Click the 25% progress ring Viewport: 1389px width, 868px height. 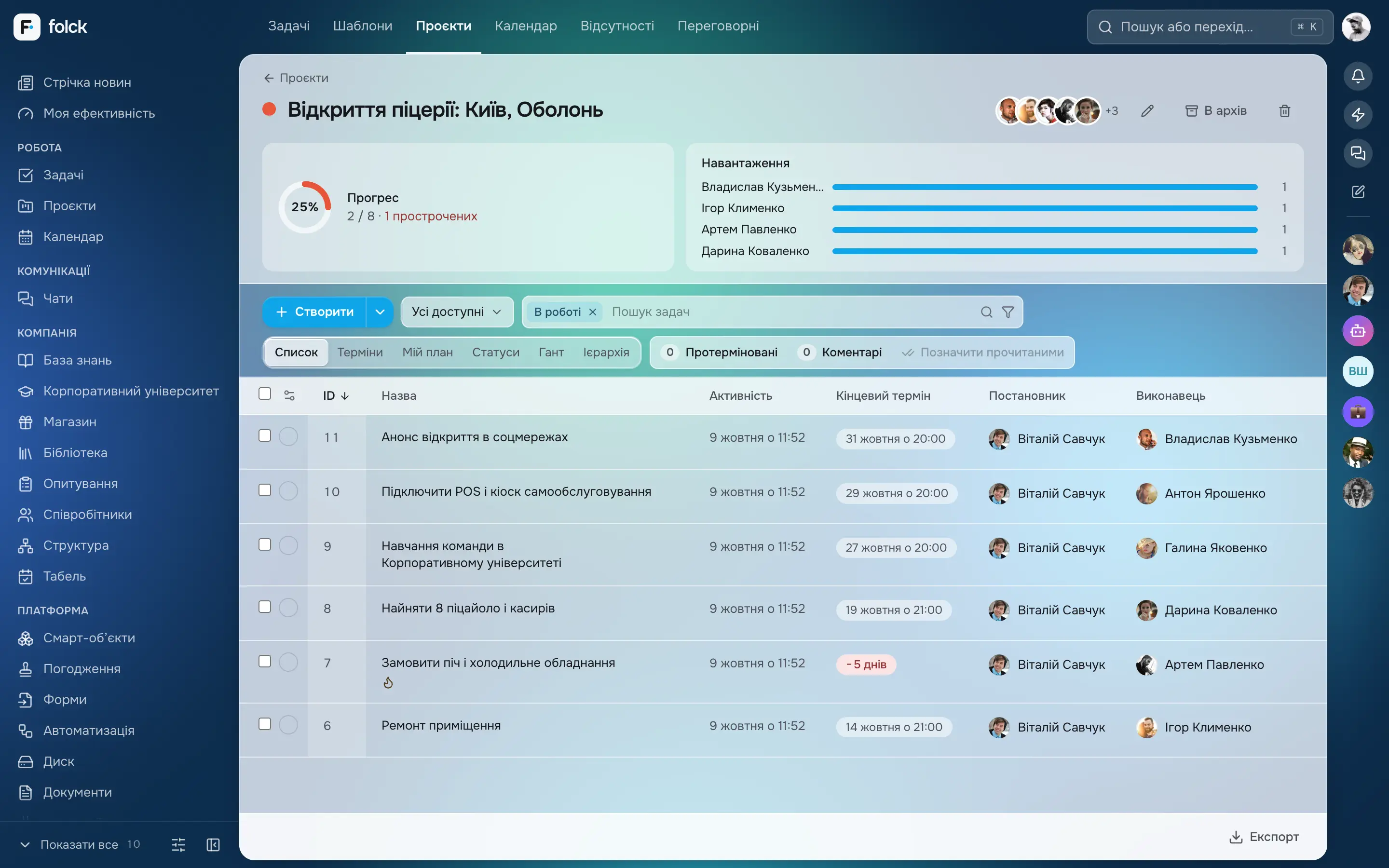[305, 207]
